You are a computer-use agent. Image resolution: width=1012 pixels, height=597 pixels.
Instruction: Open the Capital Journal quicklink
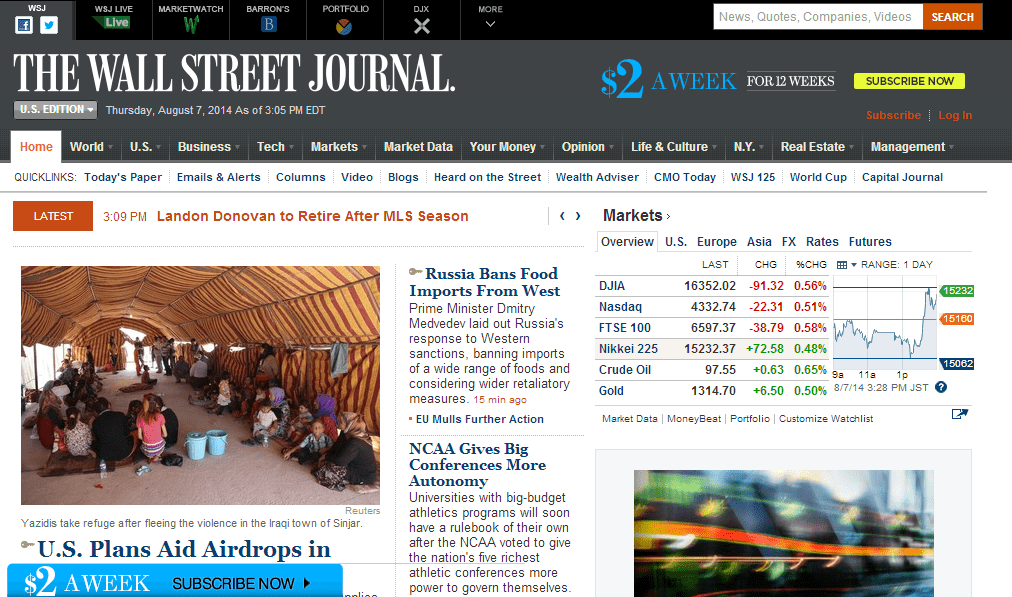(x=902, y=177)
